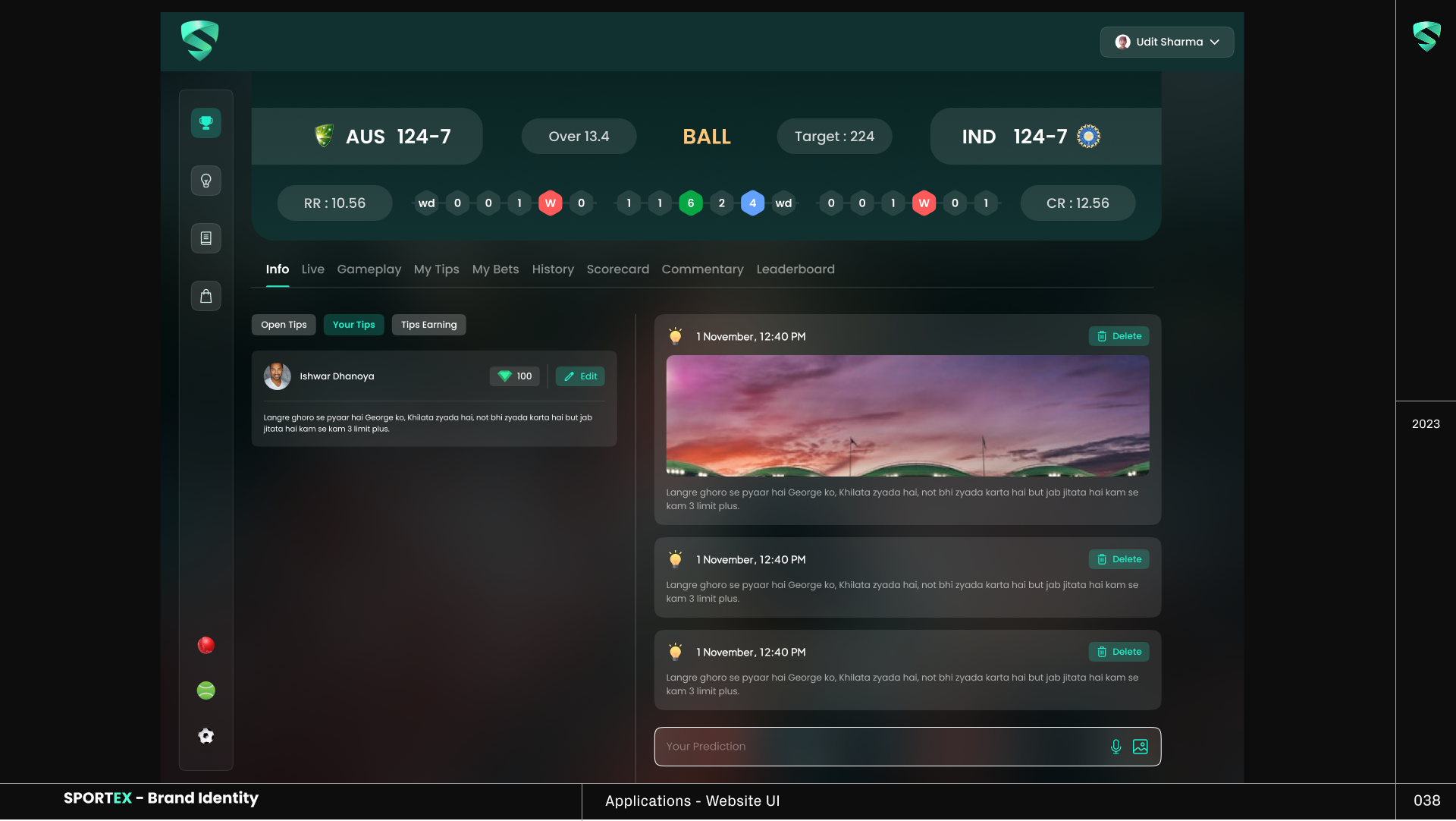The image size is (1456, 821).
Task: Open the shopping bag sidebar icon
Action: (x=206, y=296)
